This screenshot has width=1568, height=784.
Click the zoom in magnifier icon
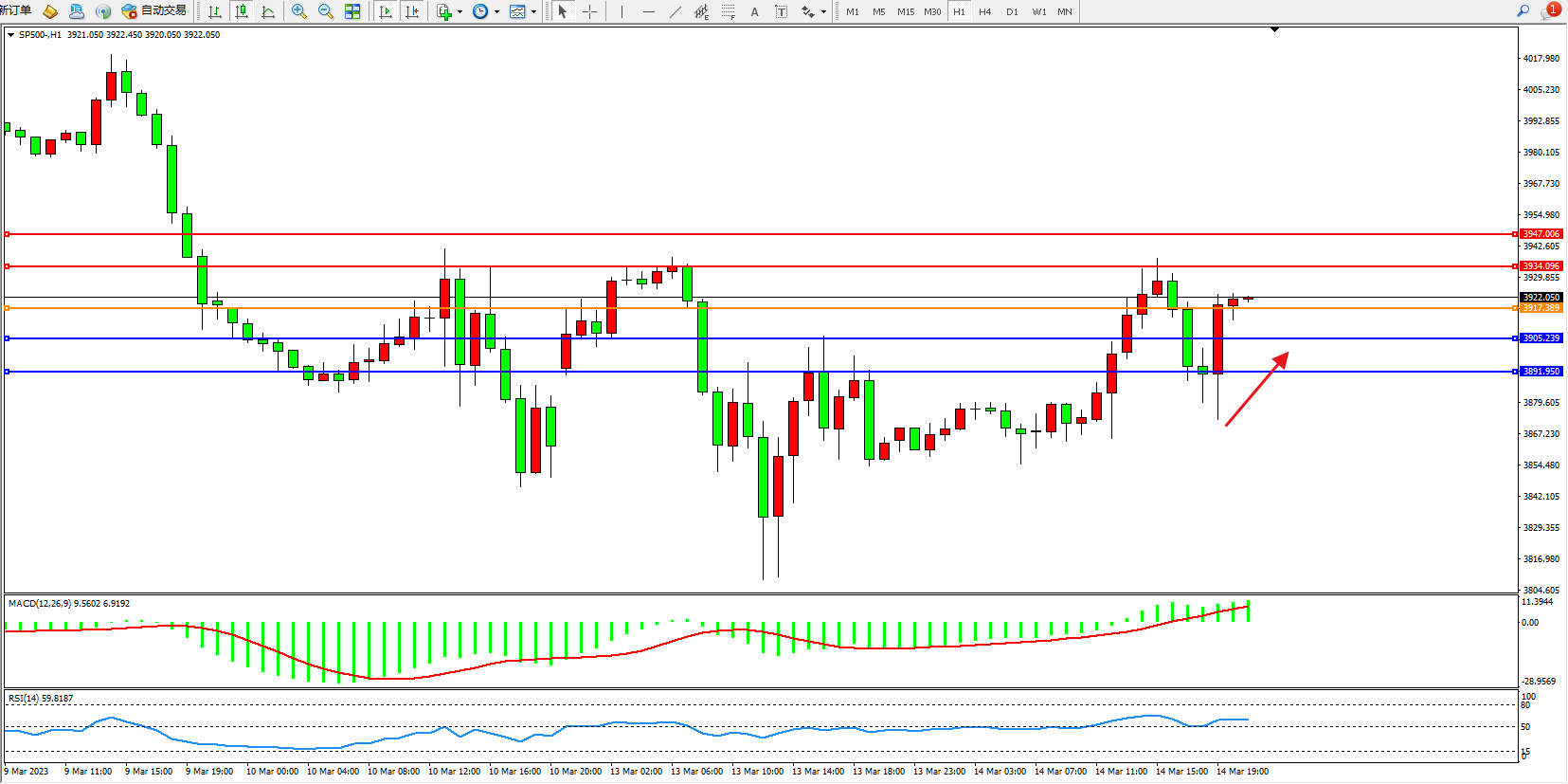coord(299,11)
